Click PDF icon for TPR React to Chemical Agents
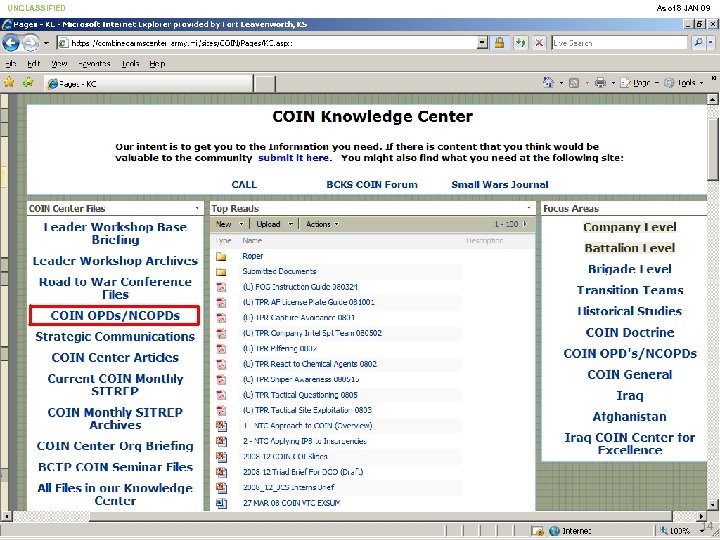Screen dimensions: 720x540 pyautogui.click(x=221, y=364)
